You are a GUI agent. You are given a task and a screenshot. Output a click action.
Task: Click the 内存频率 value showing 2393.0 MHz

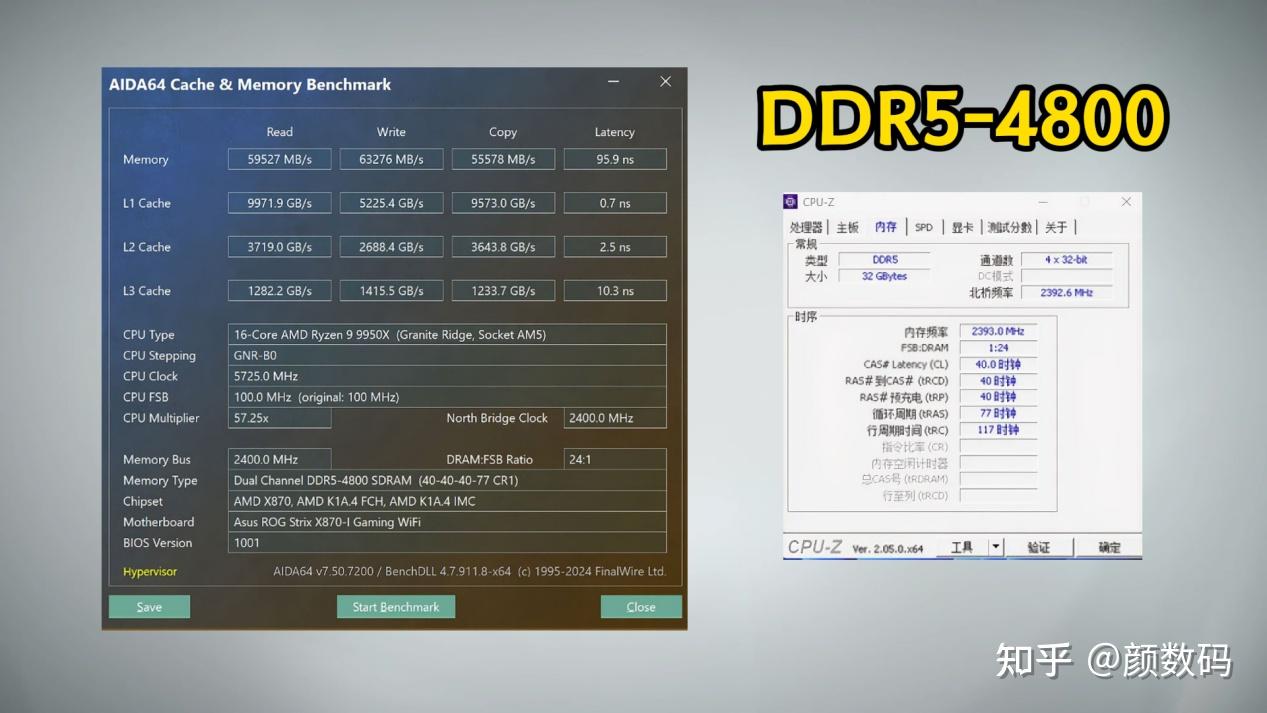[x=997, y=330]
